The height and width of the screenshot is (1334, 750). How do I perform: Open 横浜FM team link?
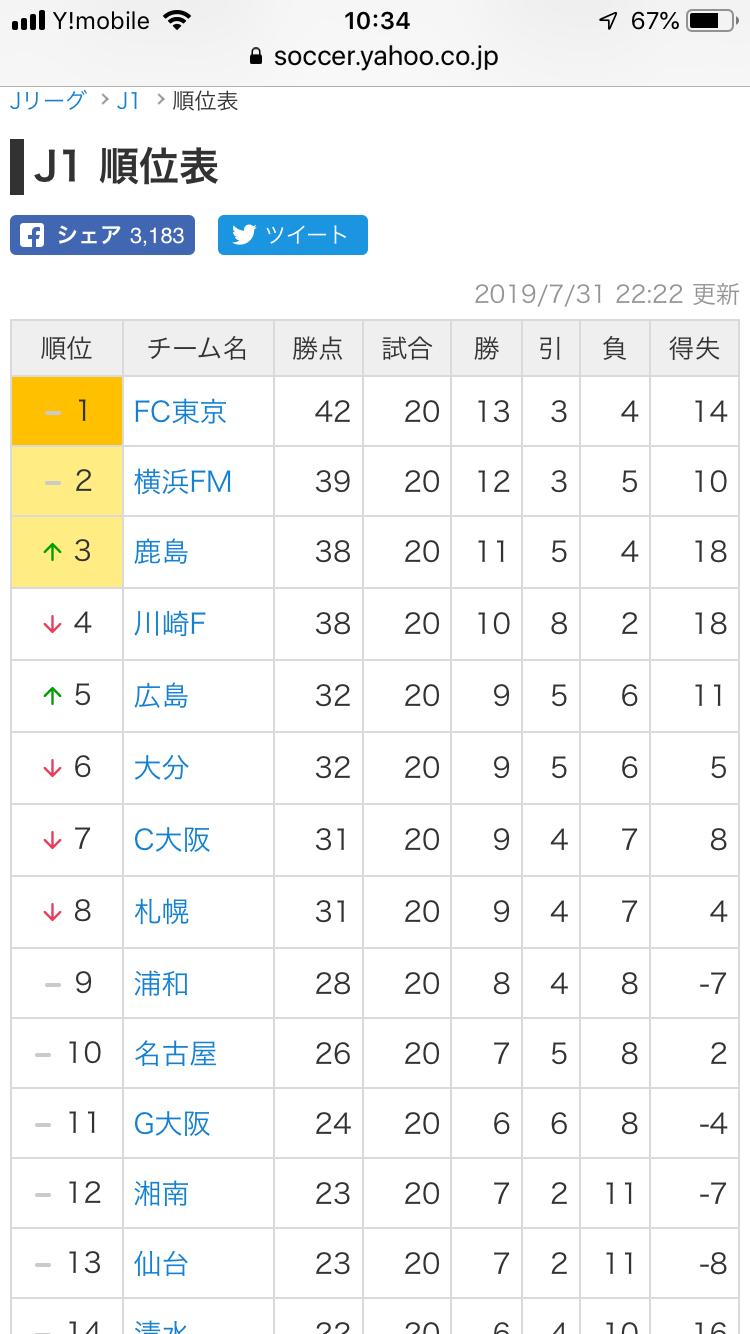coord(183,482)
